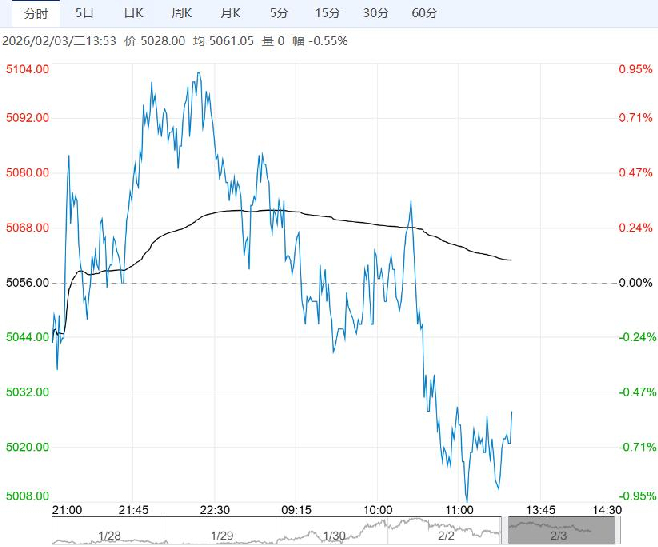Click the highlighted 2/3 range selection

[557, 532]
